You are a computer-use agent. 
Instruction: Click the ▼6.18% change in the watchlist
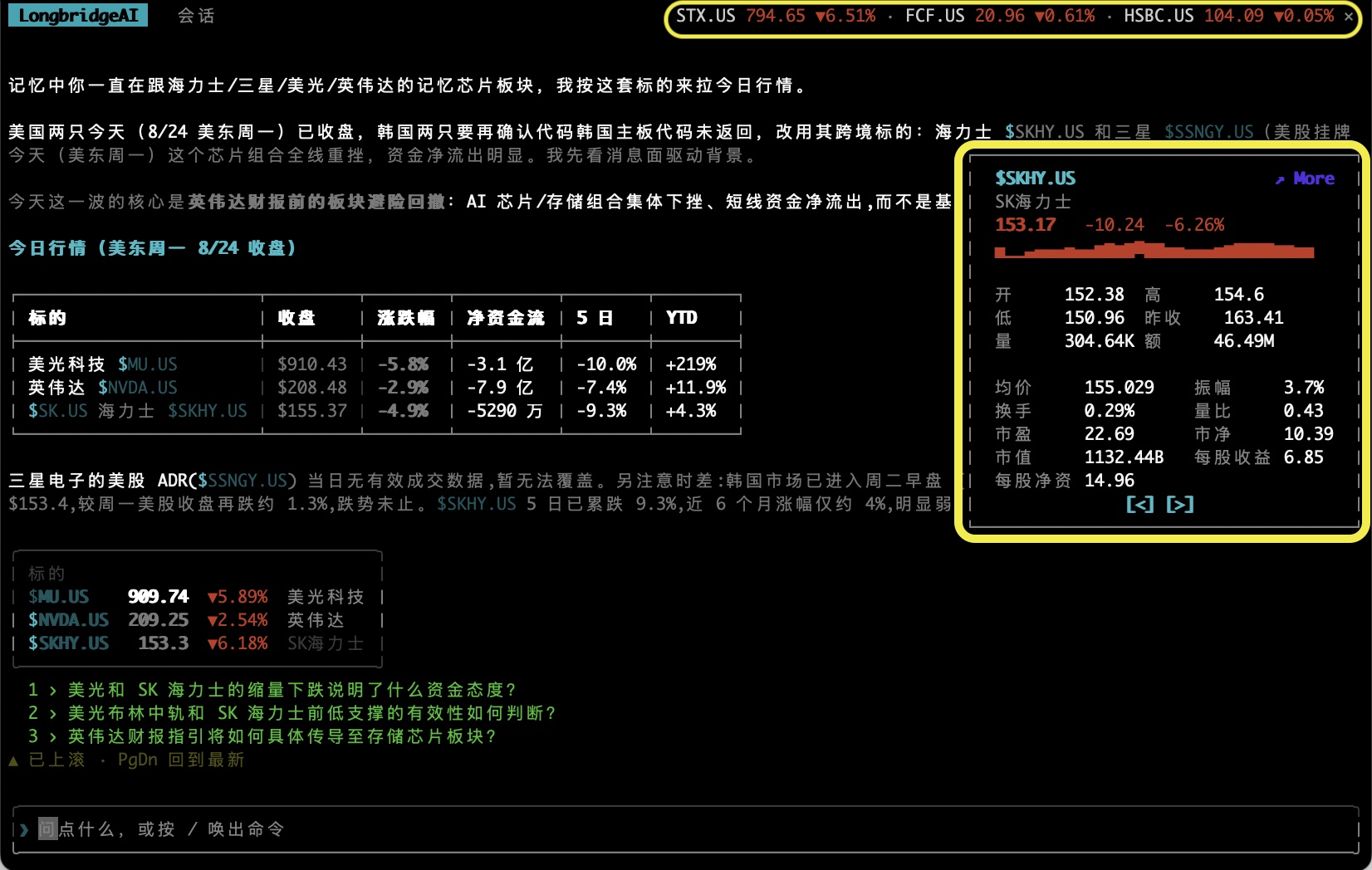pyautogui.click(x=238, y=643)
